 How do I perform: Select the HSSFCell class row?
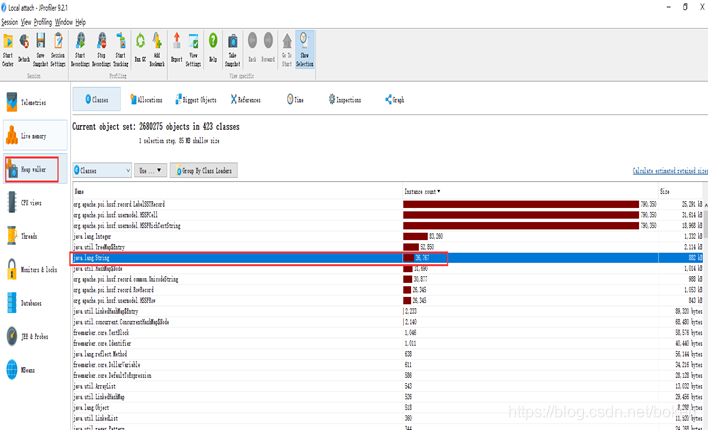[387, 215]
